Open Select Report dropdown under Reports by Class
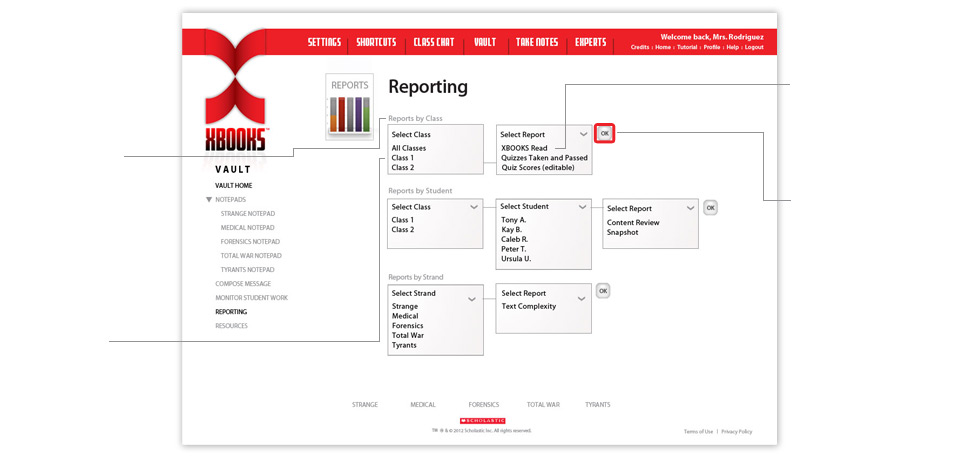960x468 pixels. pyautogui.click(x=583, y=134)
